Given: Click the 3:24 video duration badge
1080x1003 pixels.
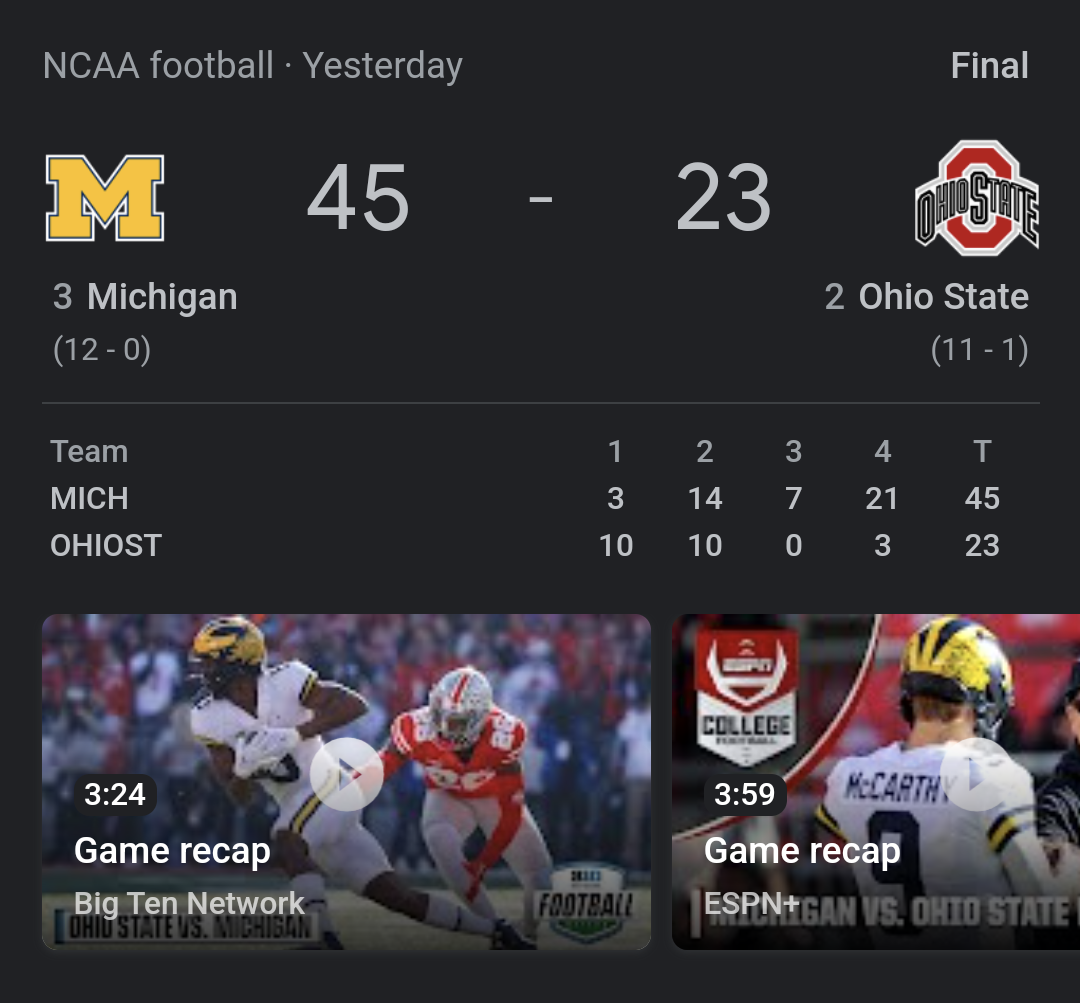Looking at the screenshot, I should click(x=115, y=794).
